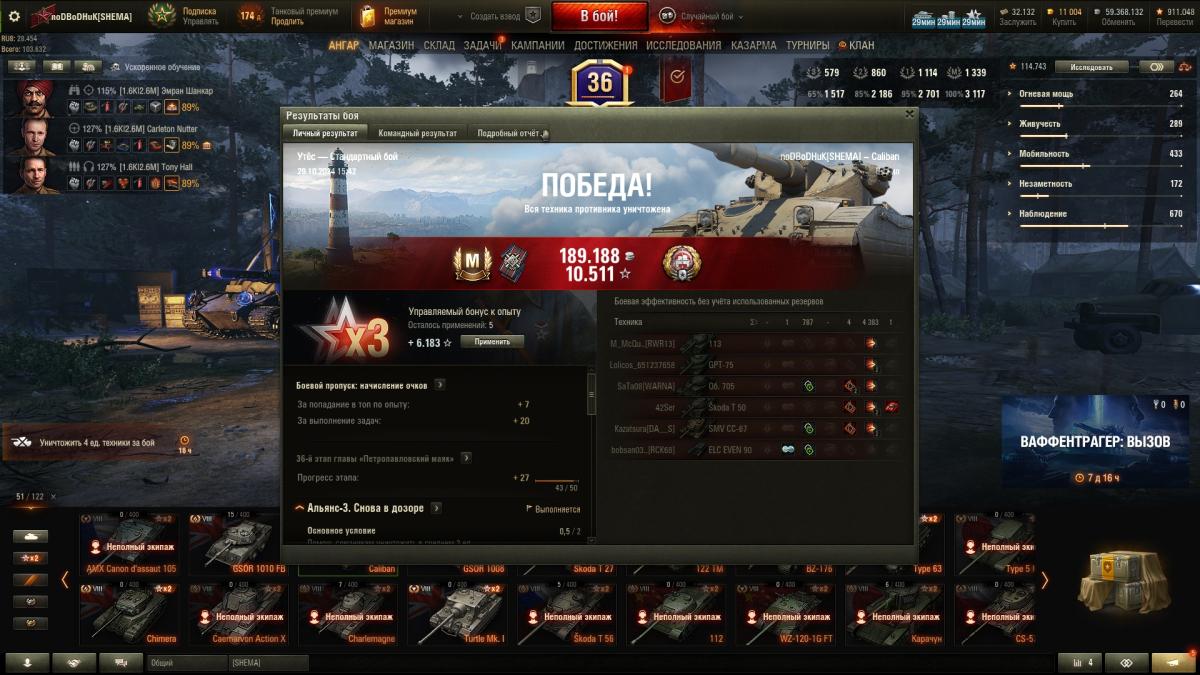This screenshot has width=1200, height=675.
Task: Open the notifications button at bottom right
Action: click(1173, 662)
